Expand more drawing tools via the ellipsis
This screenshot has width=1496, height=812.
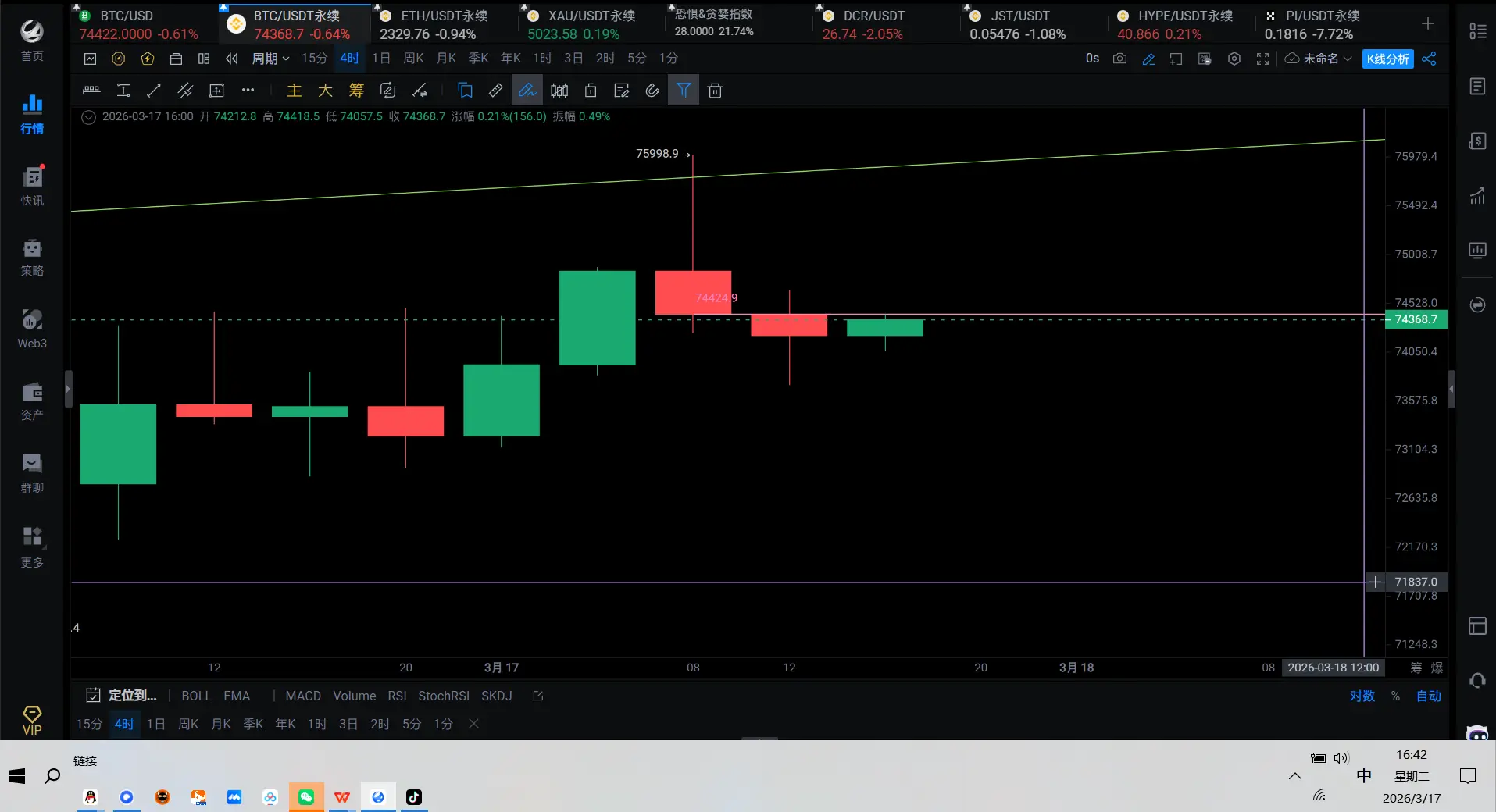(x=248, y=91)
